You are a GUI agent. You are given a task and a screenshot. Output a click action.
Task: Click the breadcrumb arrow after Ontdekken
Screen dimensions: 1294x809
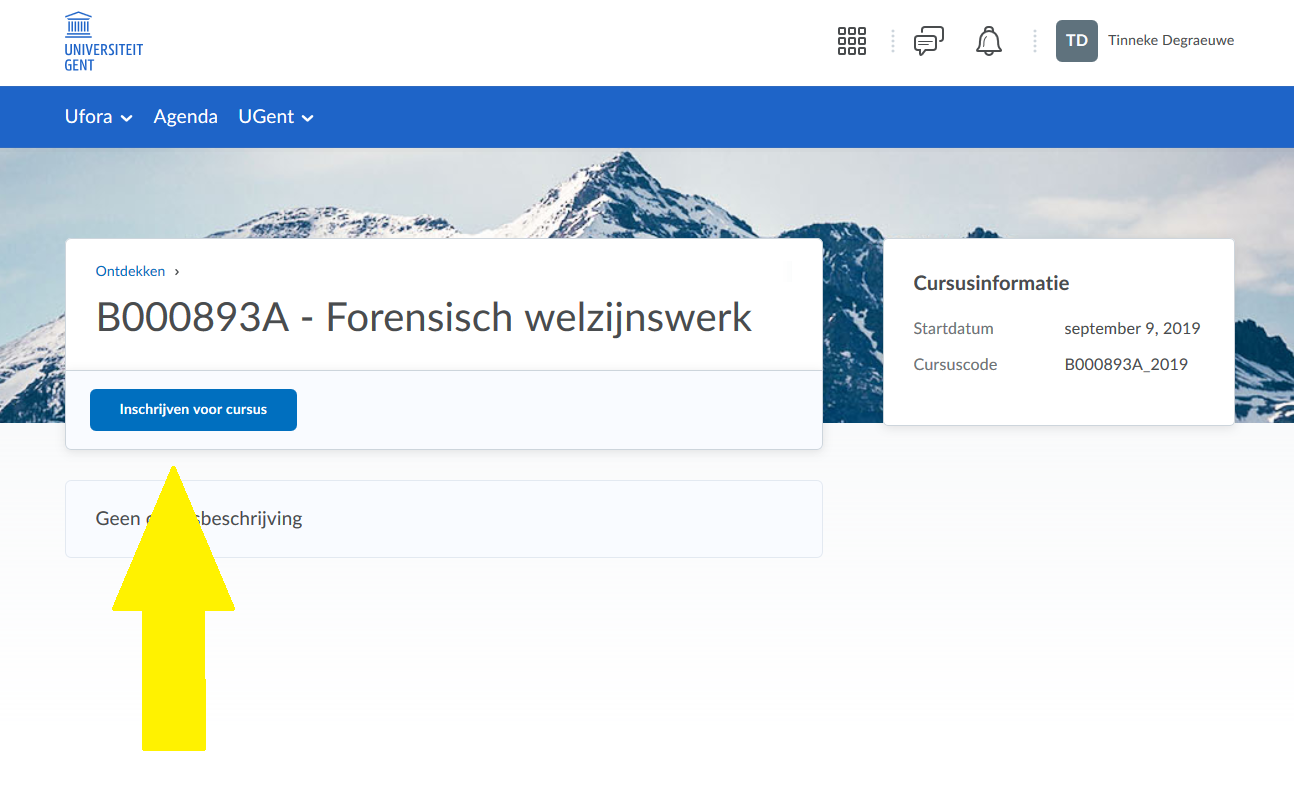pos(177,271)
